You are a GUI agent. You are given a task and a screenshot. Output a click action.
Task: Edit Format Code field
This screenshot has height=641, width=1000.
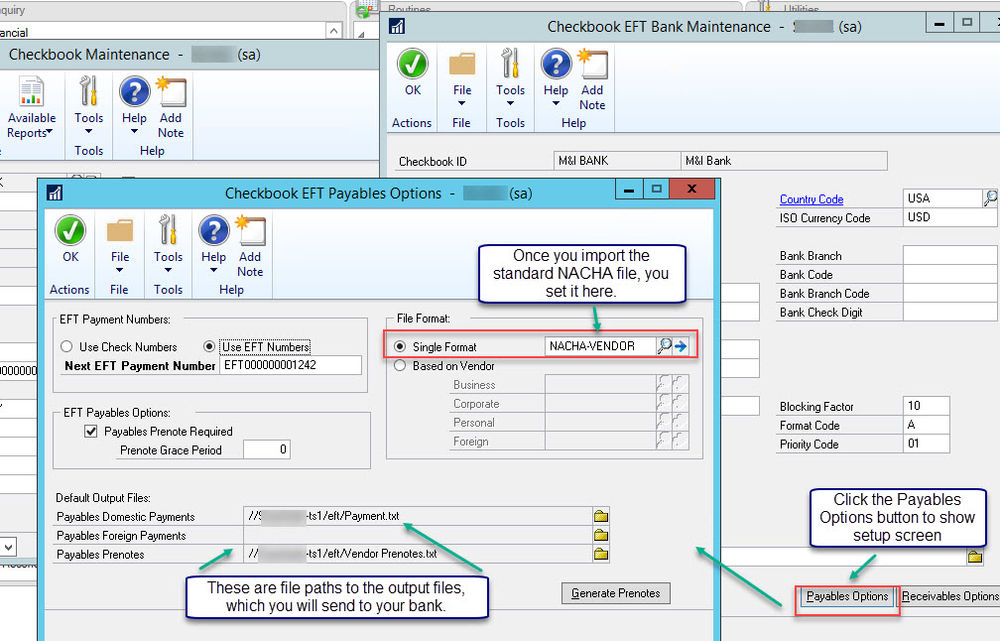(926, 425)
